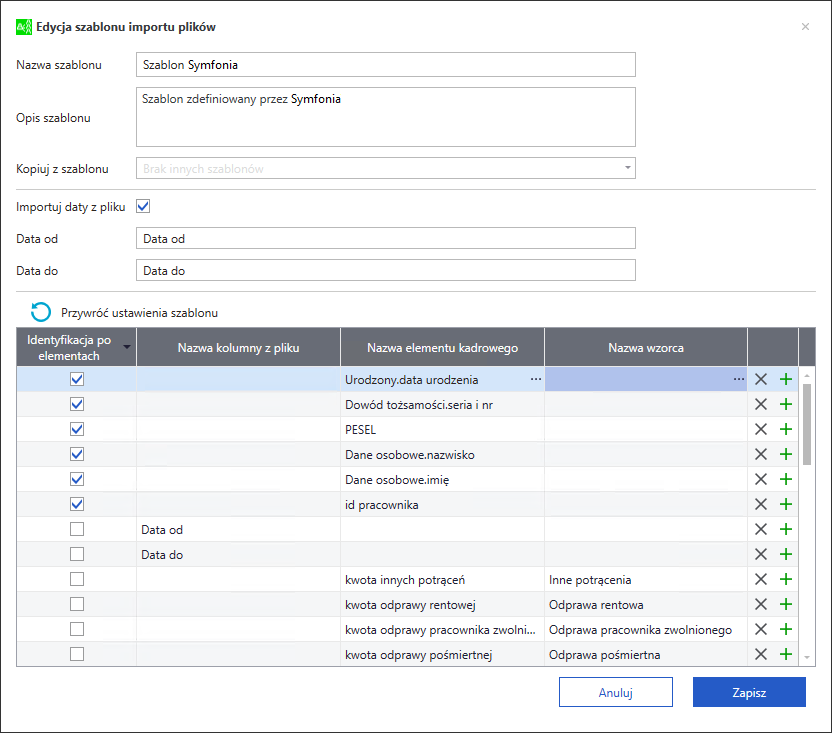Click the Zapisz button
Screen dimensions: 832x733
coord(749,692)
